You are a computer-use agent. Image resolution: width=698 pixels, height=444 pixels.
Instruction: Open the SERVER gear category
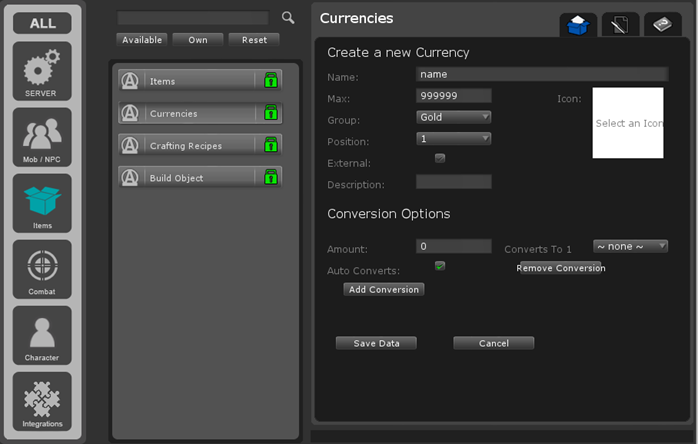click(42, 70)
